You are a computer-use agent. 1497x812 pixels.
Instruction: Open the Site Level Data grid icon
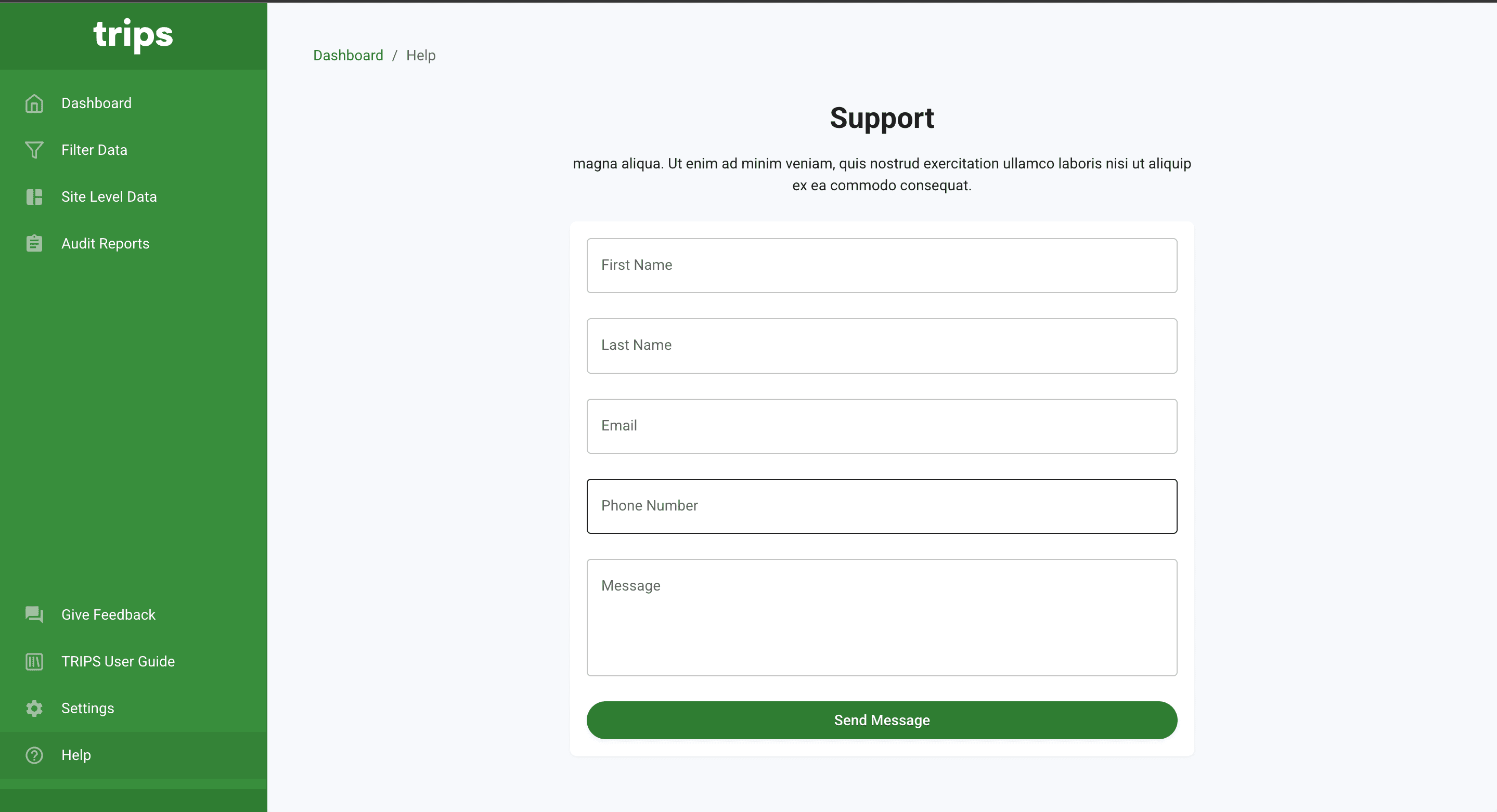pyautogui.click(x=34, y=197)
